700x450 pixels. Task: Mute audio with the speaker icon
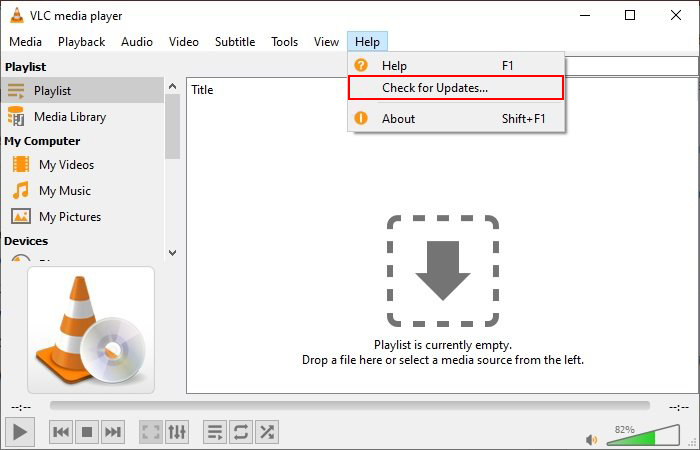592,439
